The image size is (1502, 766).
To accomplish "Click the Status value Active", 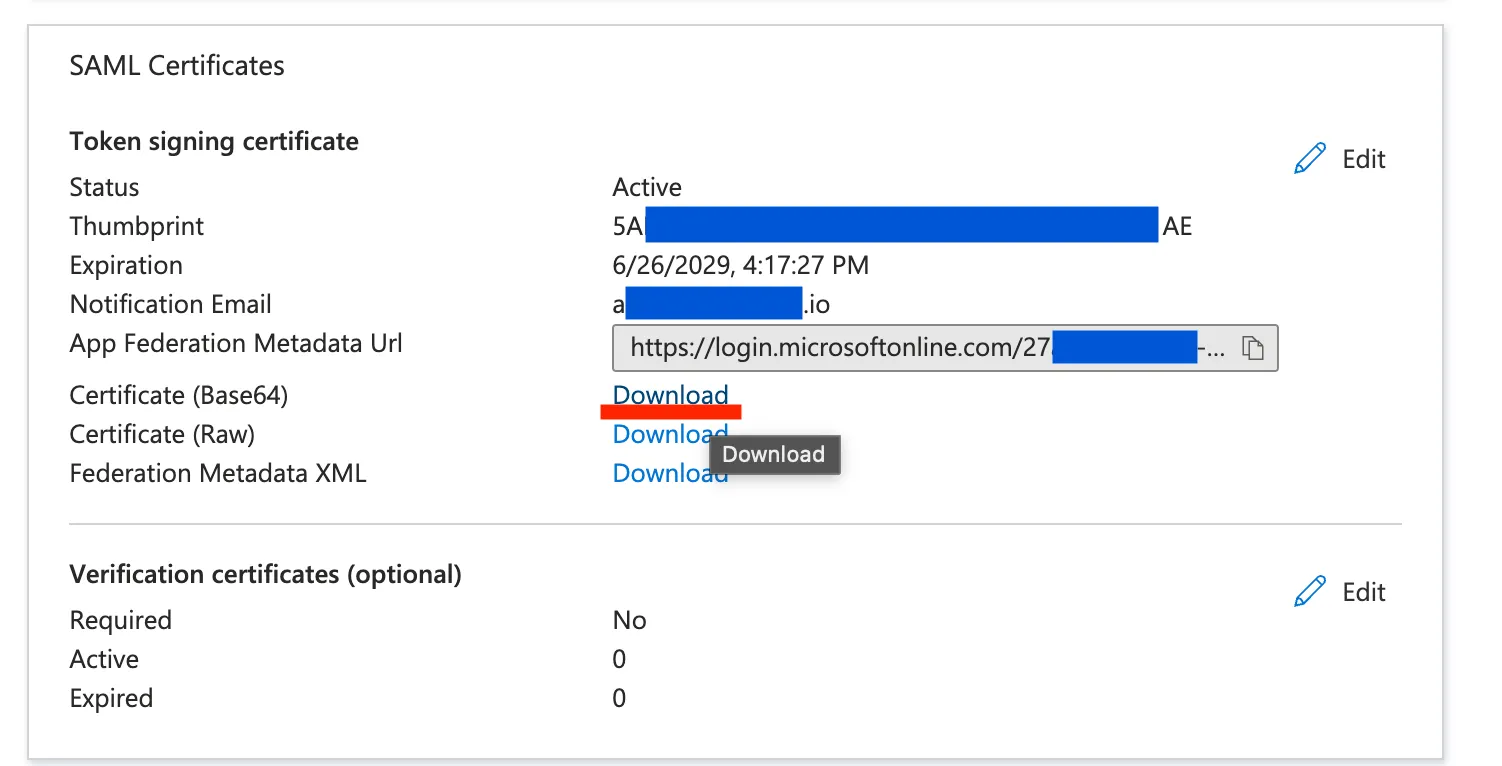I will 647,187.
